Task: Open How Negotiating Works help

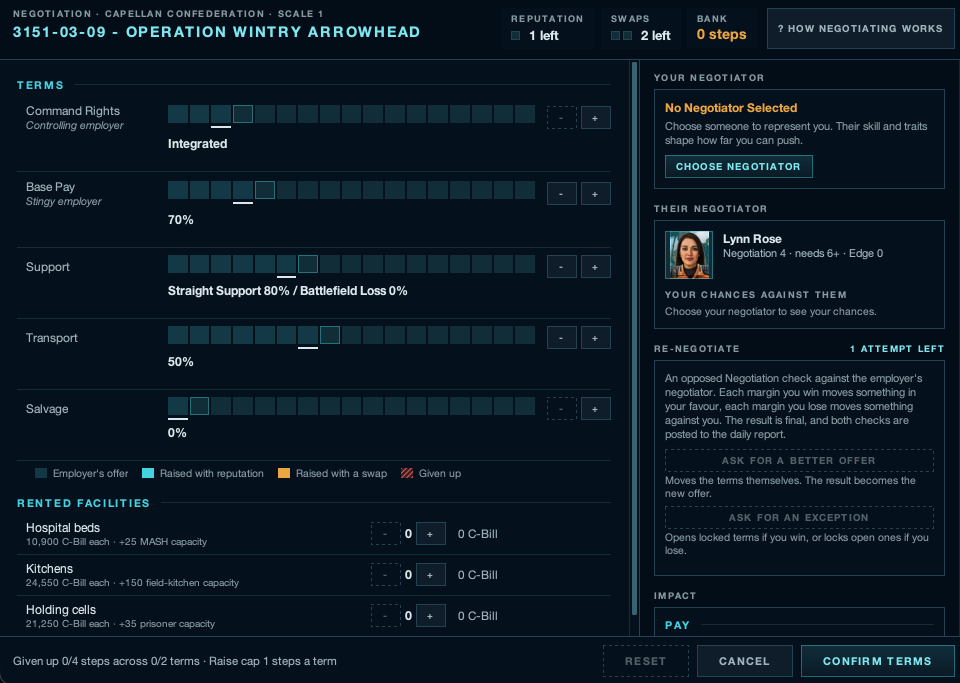Action: 860,29
